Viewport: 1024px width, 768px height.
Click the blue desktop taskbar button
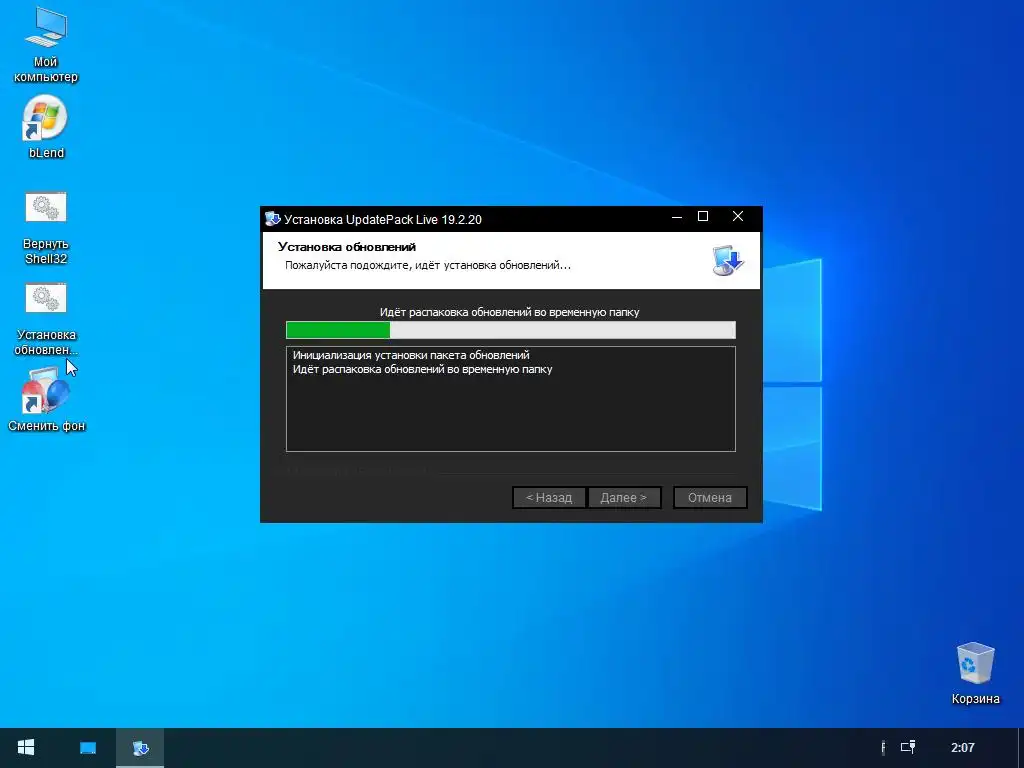pos(88,748)
